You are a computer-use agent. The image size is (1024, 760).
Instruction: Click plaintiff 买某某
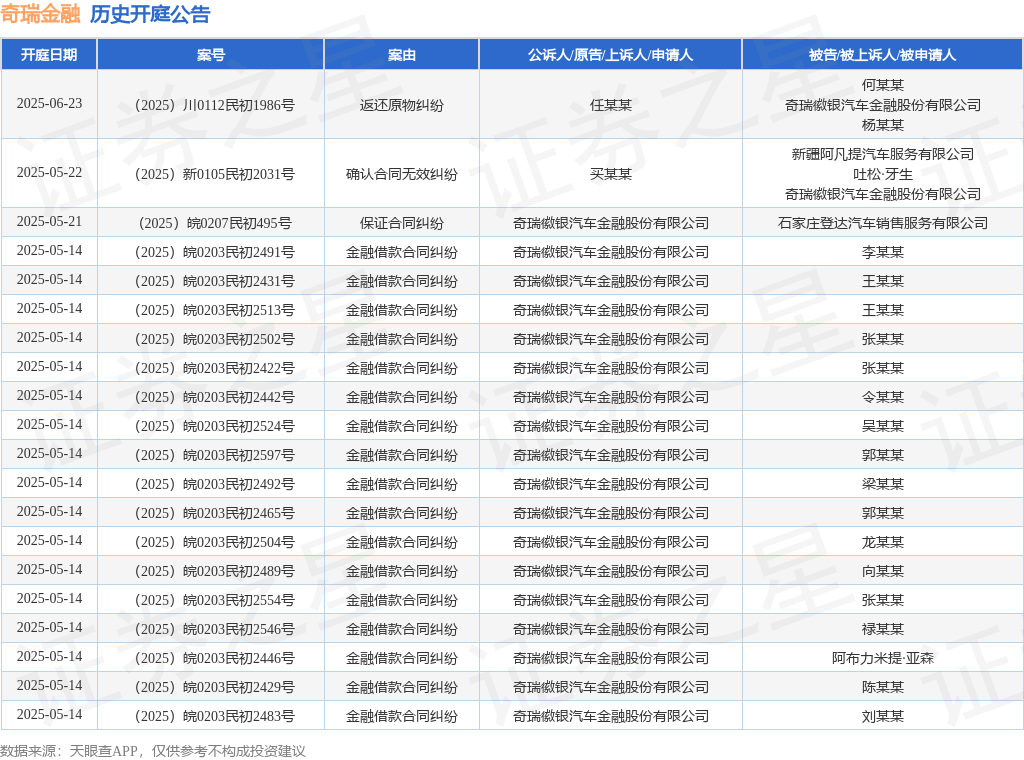coord(611,174)
